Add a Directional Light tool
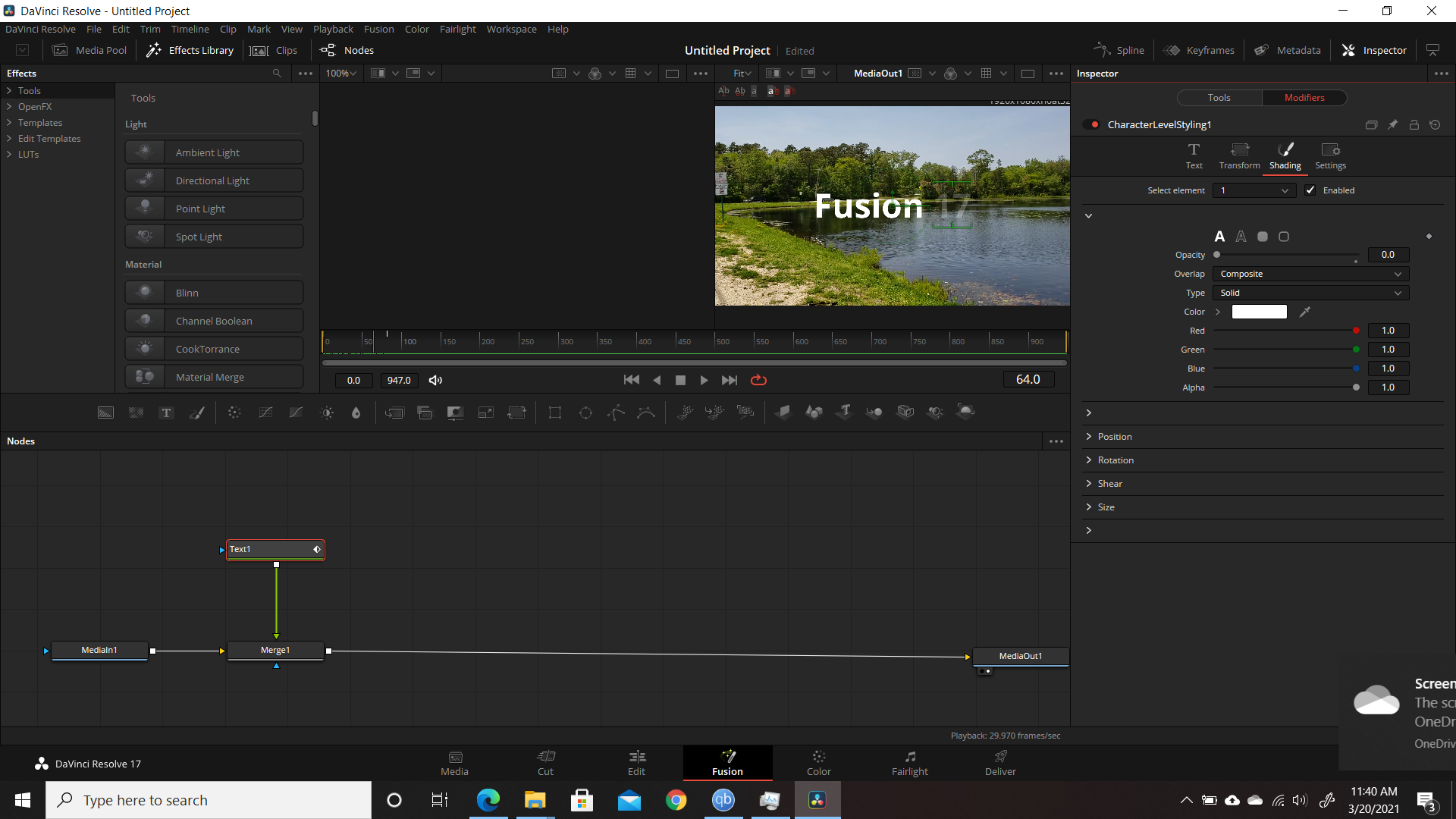1456x819 pixels. 214,180
